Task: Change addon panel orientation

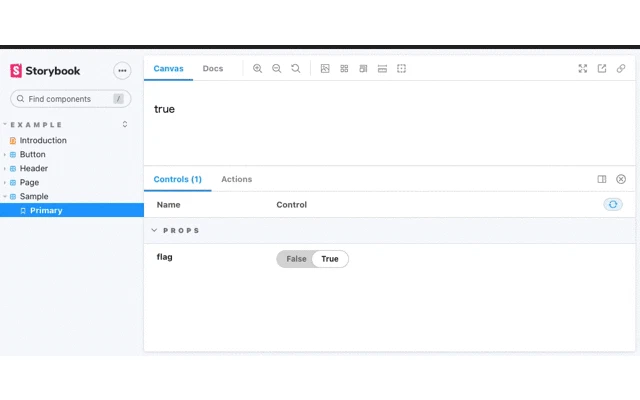Action: (602, 179)
